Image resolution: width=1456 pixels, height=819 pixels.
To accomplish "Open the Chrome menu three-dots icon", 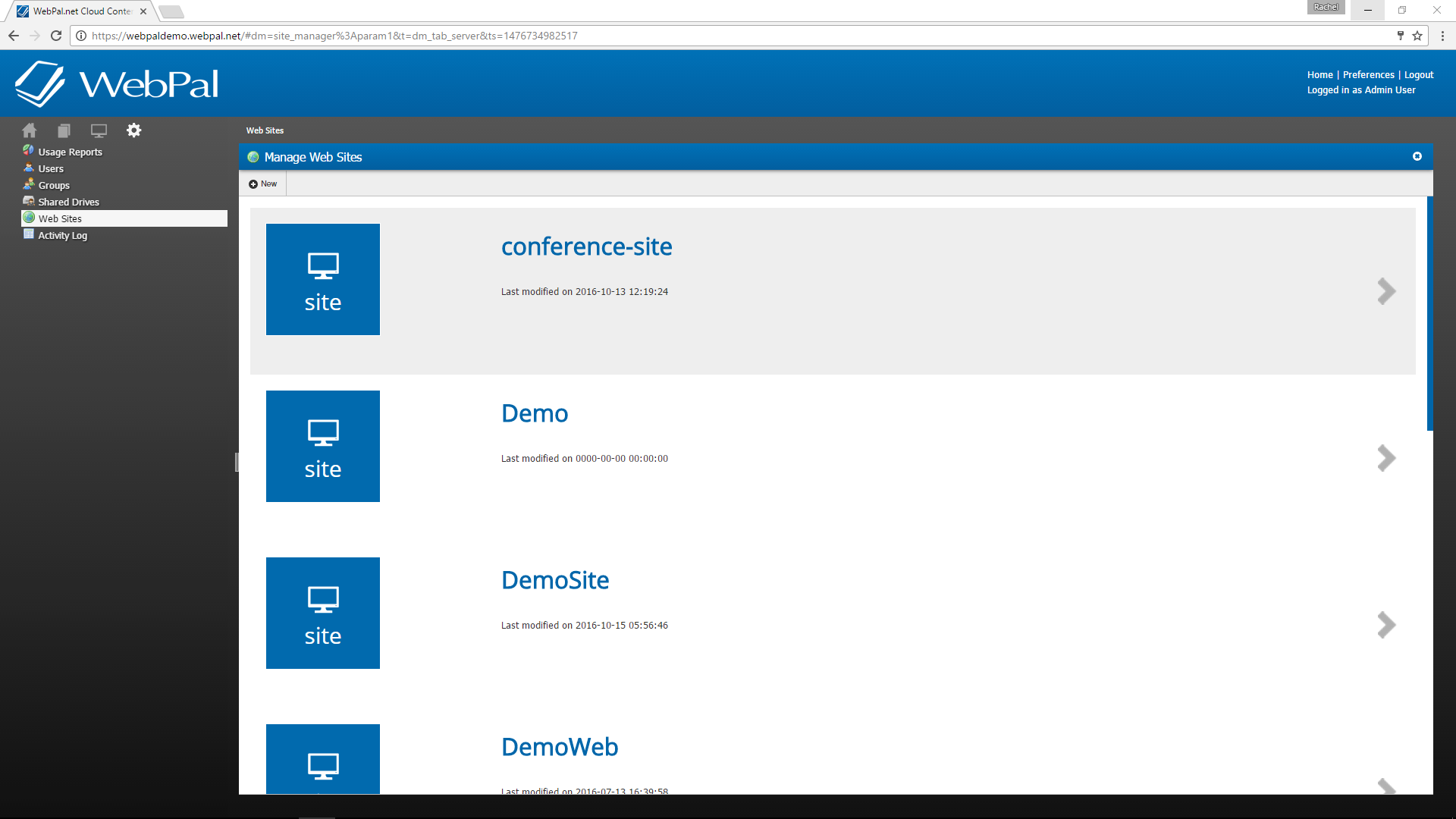I will pyautogui.click(x=1442, y=36).
